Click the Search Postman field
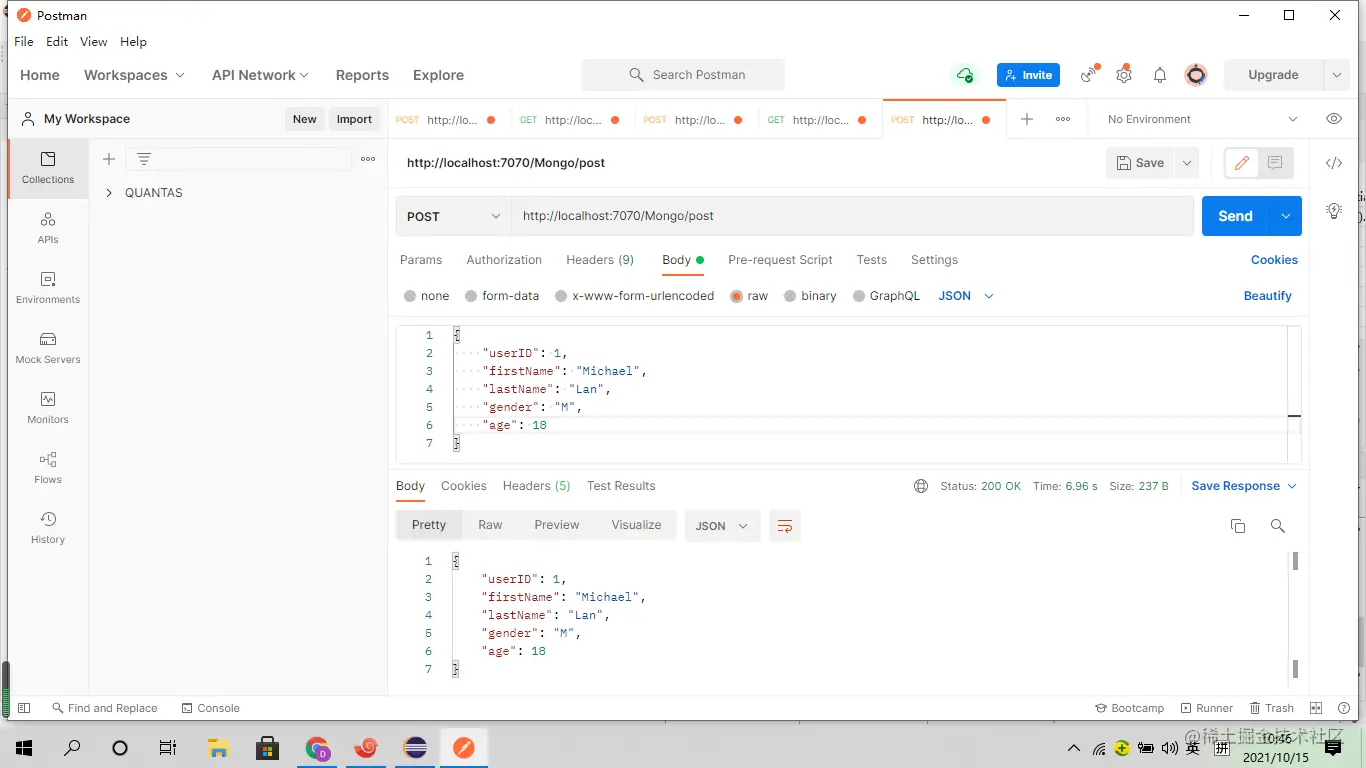Screen dimensions: 1366x768 pyautogui.click(x=683, y=75)
